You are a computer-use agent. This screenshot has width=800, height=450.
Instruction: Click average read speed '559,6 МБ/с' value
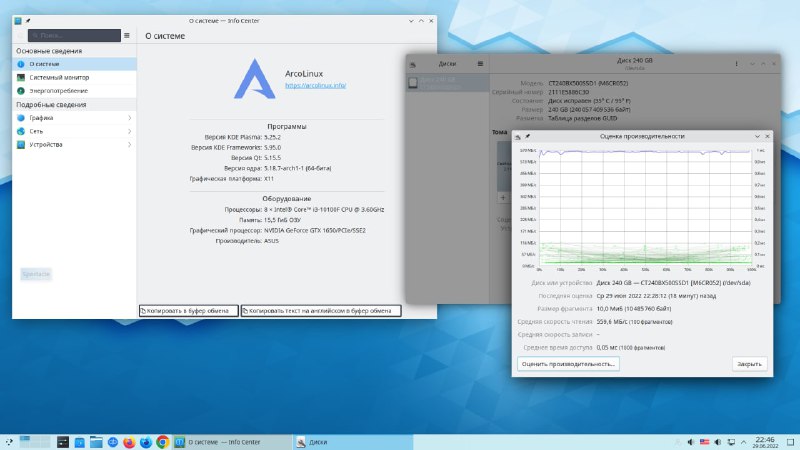(x=634, y=322)
